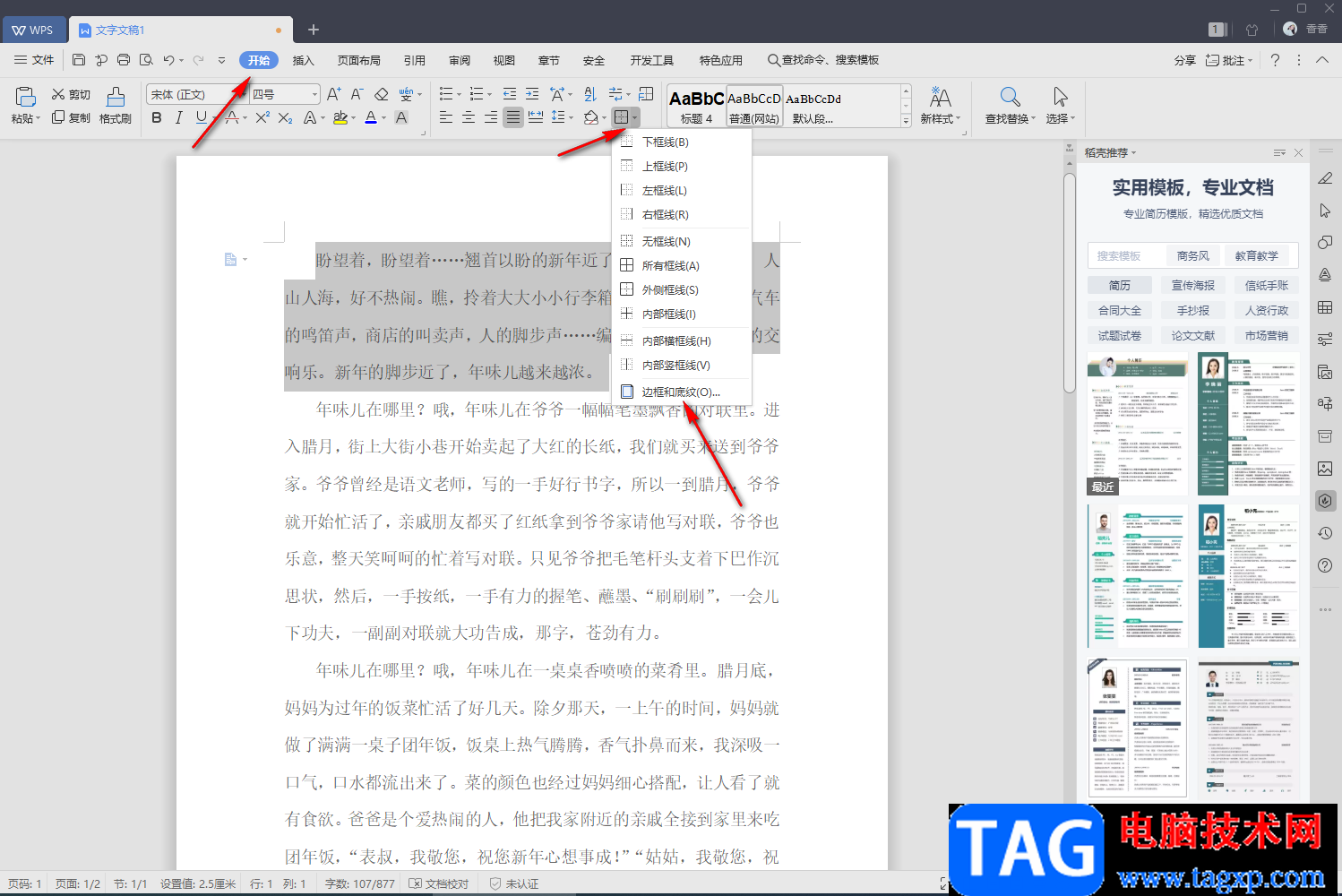Expand the borders button dropdown arrow
This screenshot has height=896, width=1342.
(634, 117)
